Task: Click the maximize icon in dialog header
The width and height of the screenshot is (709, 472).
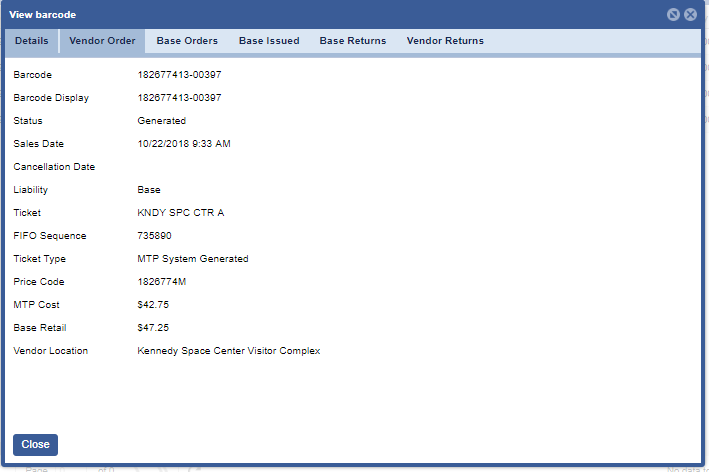Action: (673, 15)
